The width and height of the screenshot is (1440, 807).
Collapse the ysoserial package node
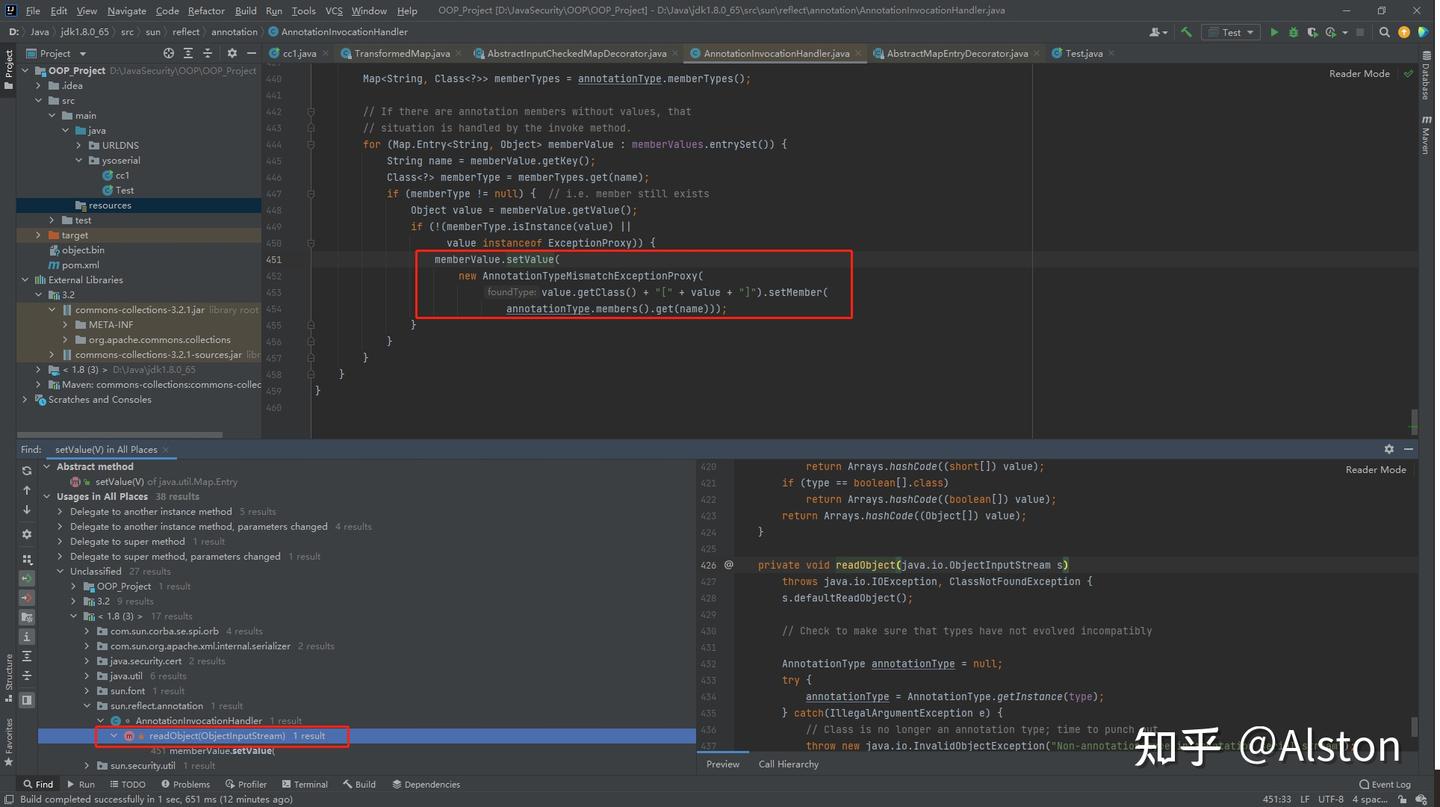pos(79,160)
